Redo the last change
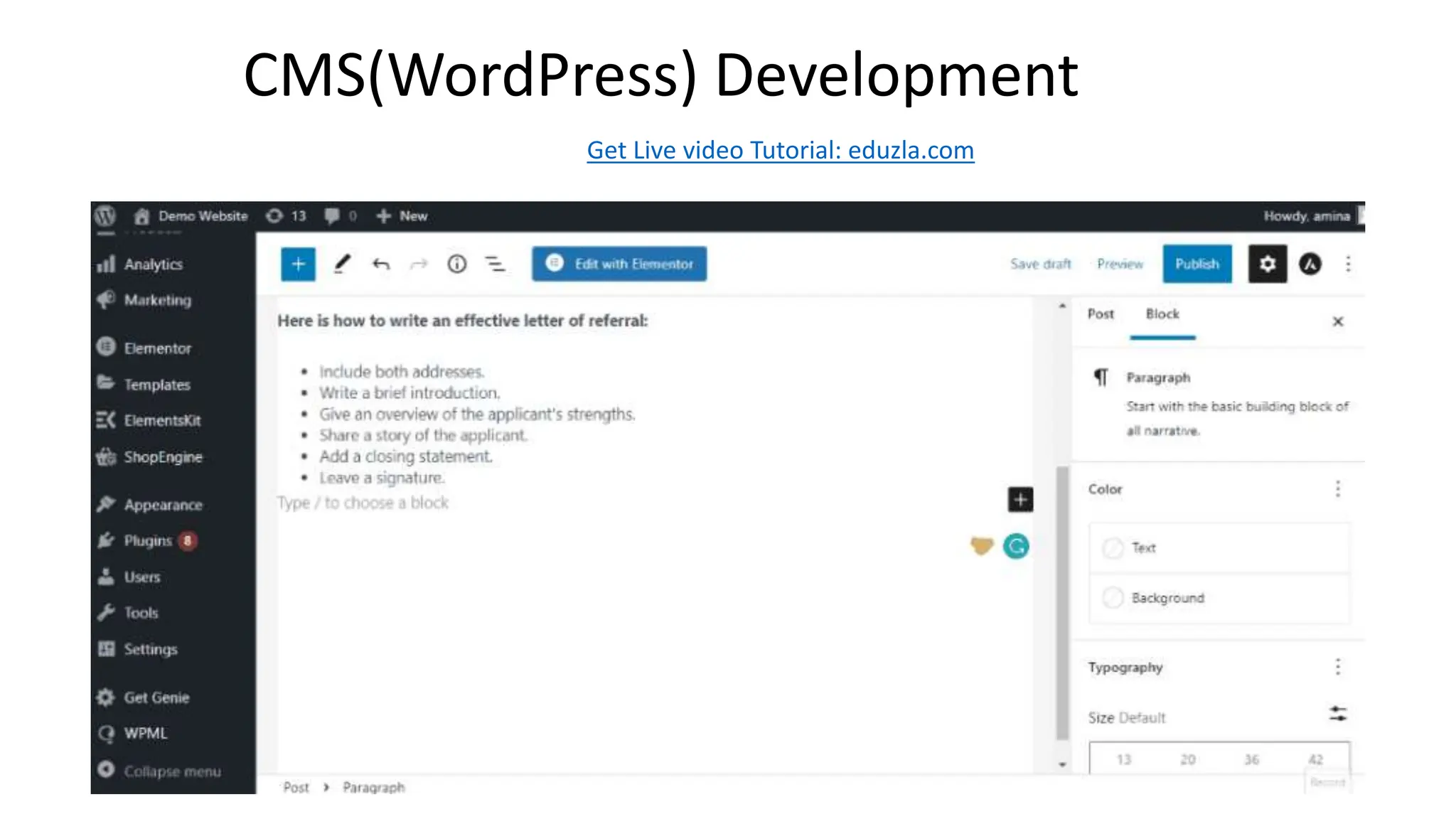Image resolution: width=1456 pixels, height=819 pixels. 419,264
